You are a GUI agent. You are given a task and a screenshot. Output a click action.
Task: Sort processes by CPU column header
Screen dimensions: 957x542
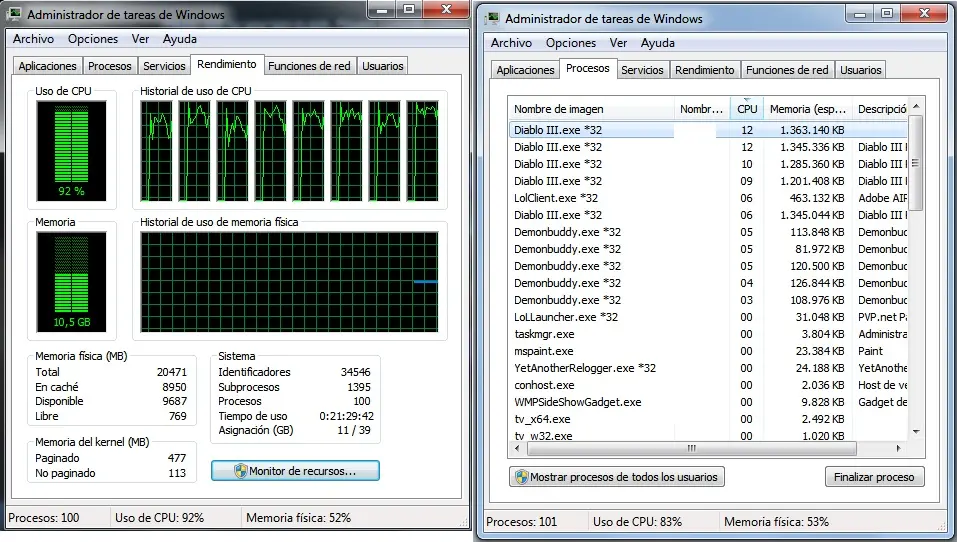pos(746,109)
